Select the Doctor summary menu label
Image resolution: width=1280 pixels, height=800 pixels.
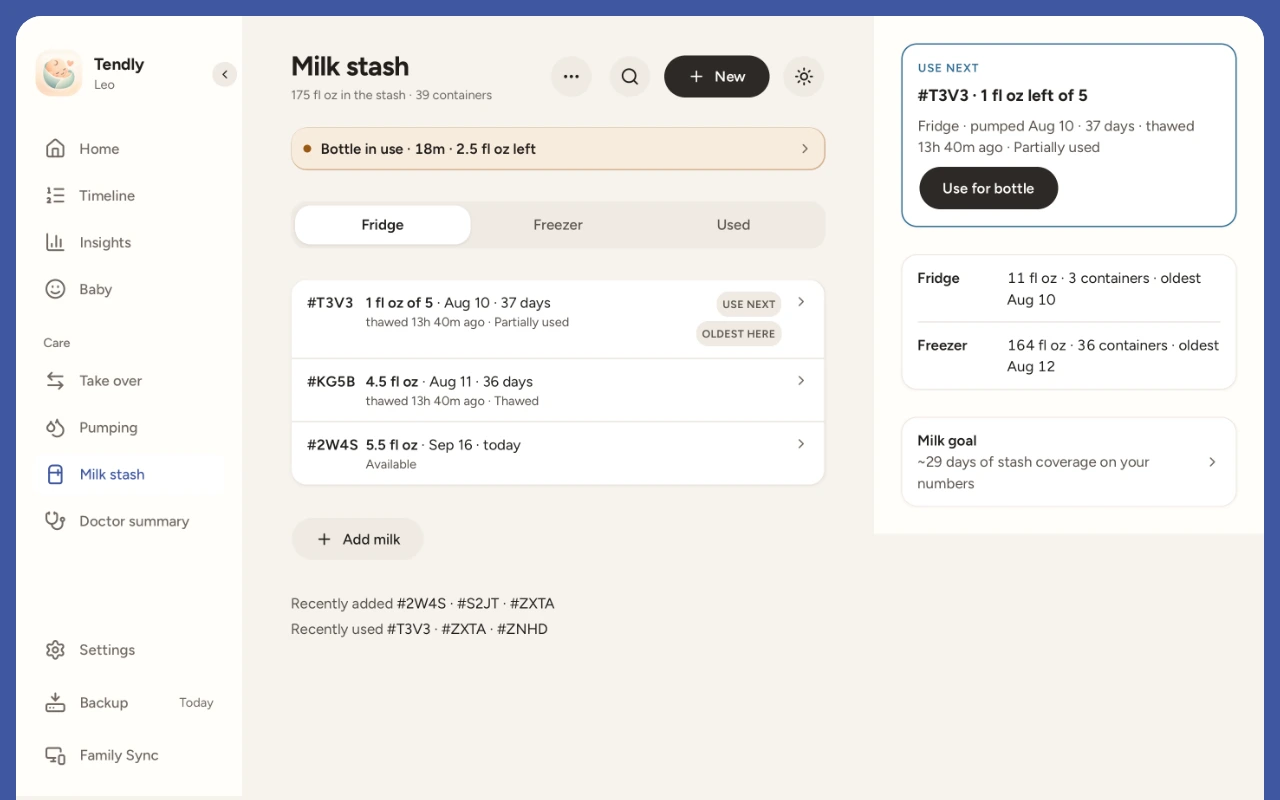134,522
